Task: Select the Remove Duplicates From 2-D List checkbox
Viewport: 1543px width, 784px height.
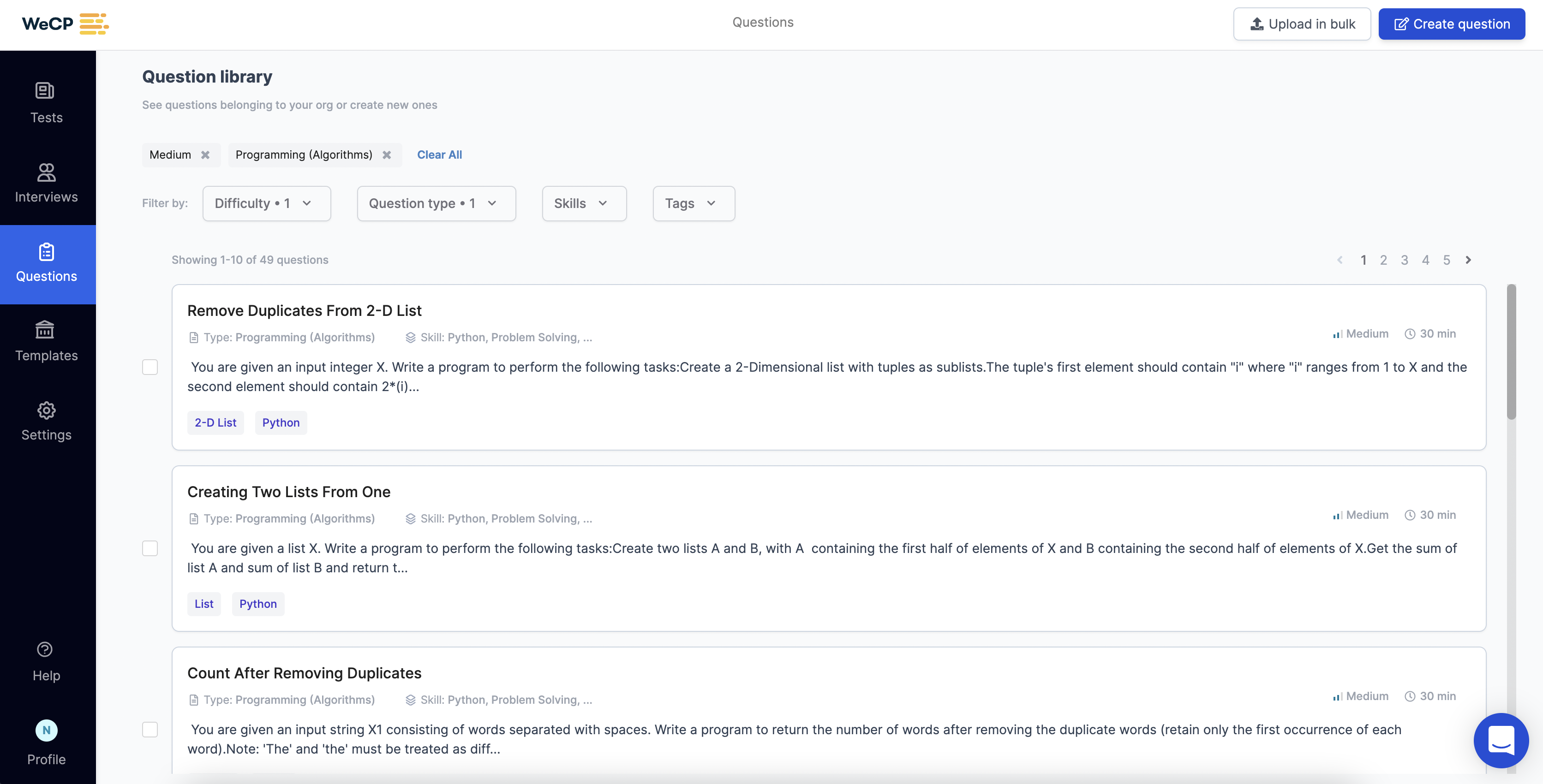Action: (x=150, y=368)
